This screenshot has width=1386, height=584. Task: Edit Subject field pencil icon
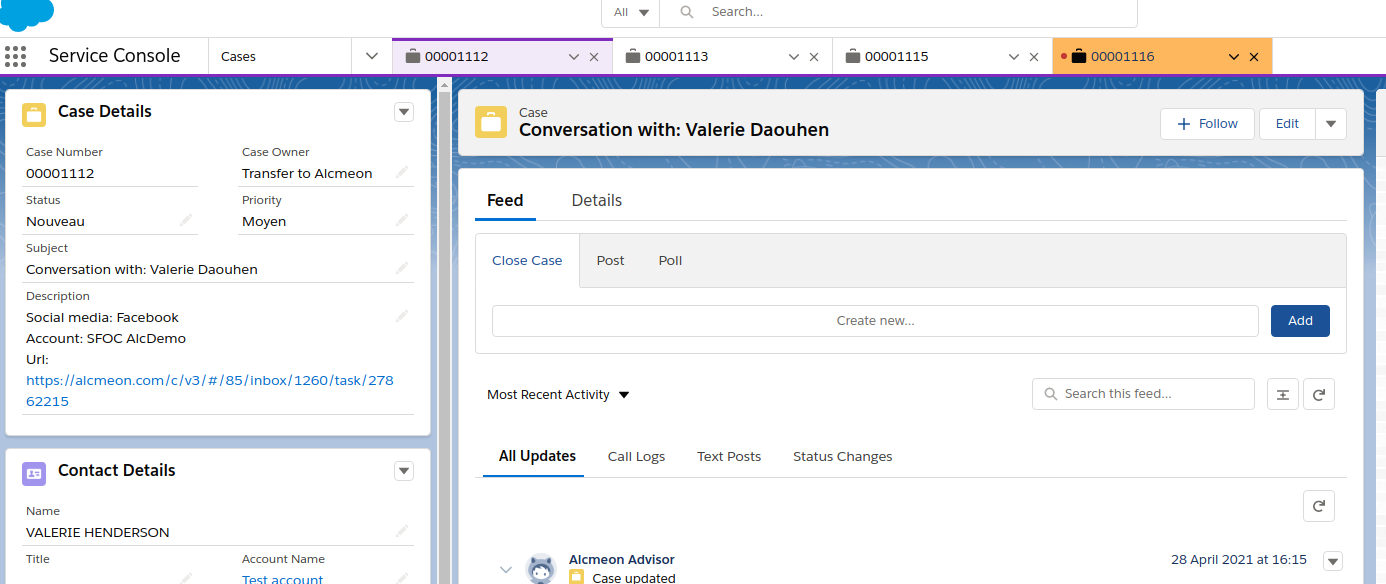pos(402,268)
